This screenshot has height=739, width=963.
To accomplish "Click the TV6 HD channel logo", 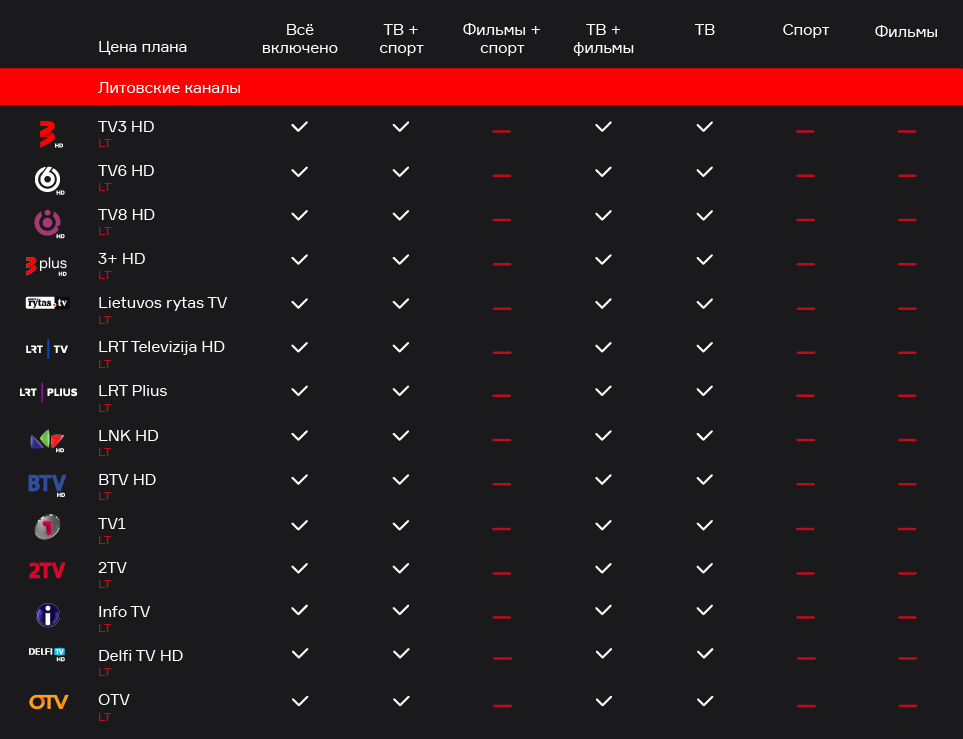I will click(x=49, y=180).
